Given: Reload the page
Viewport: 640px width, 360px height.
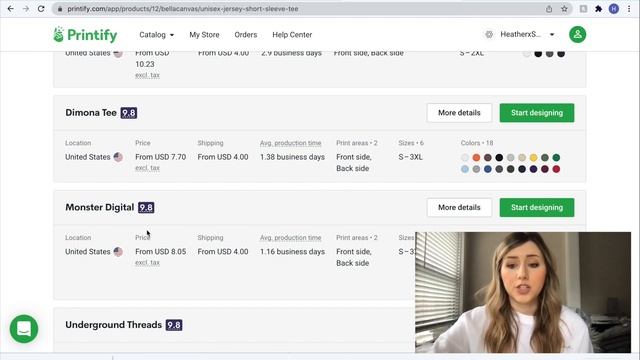Looking at the screenshot, I should coord(41,9).
